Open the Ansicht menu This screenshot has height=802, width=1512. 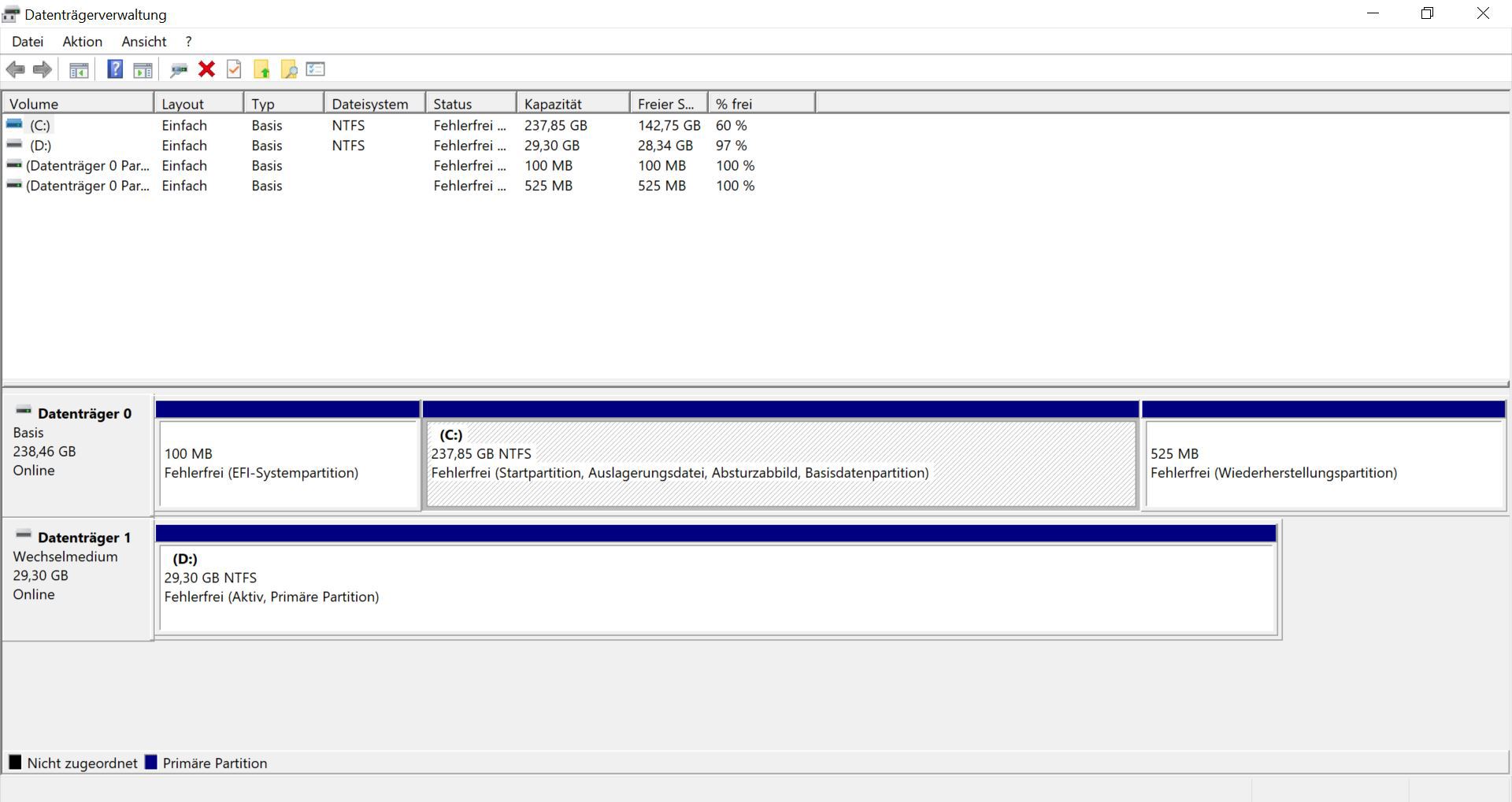click(x=144, y=42)
